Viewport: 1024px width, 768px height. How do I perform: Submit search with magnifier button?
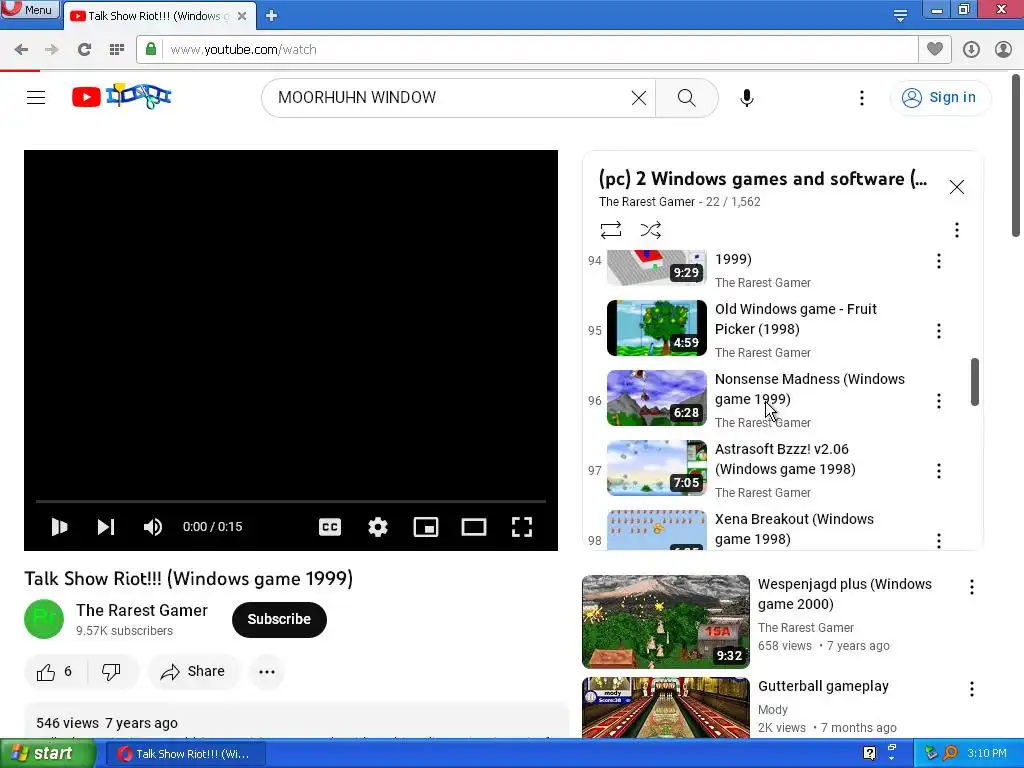[686, 98]
